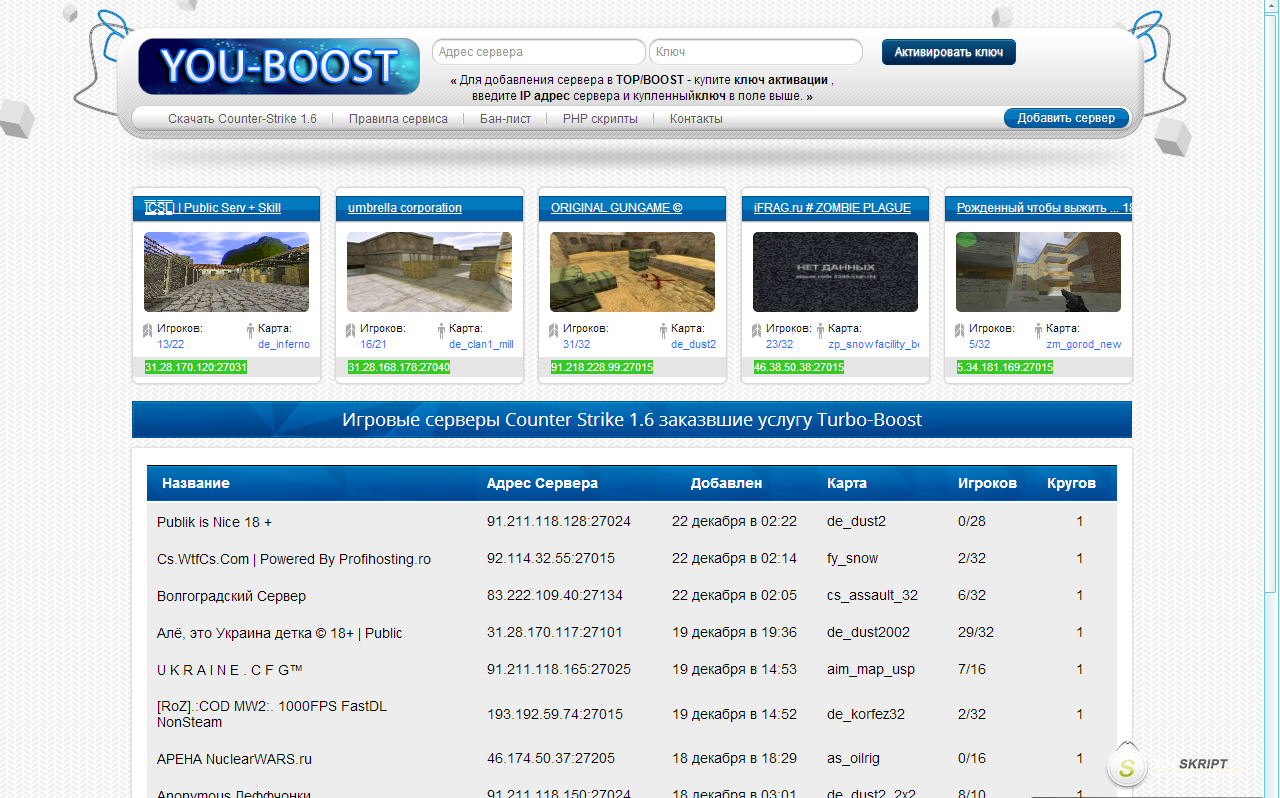Click address 83.222.109.40:27134
The height and width of the screenshot is (798, 1280).
coord(555,595)
